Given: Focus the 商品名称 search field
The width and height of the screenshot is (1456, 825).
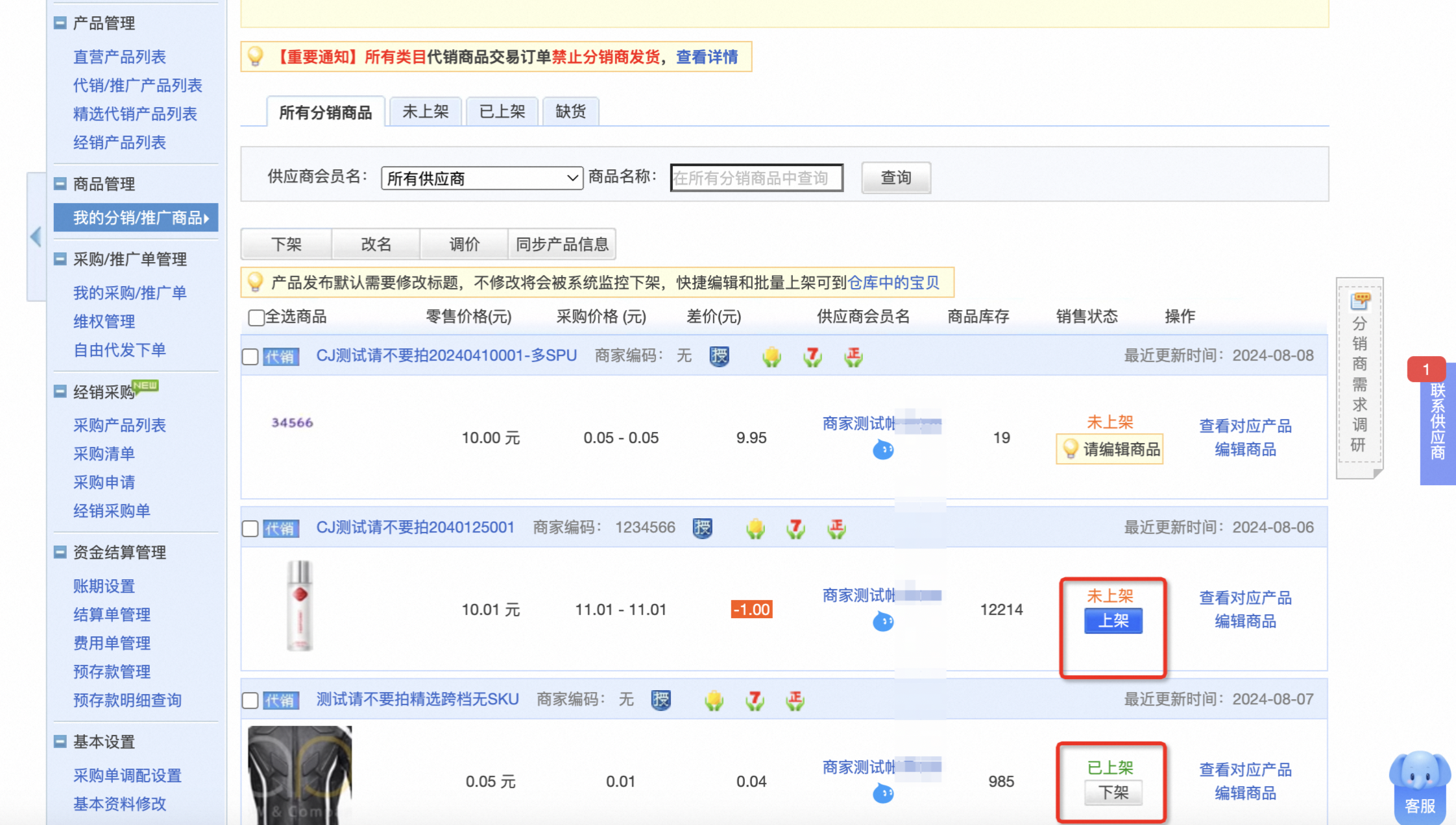Looking at the screenshot, I should (757, 178).
